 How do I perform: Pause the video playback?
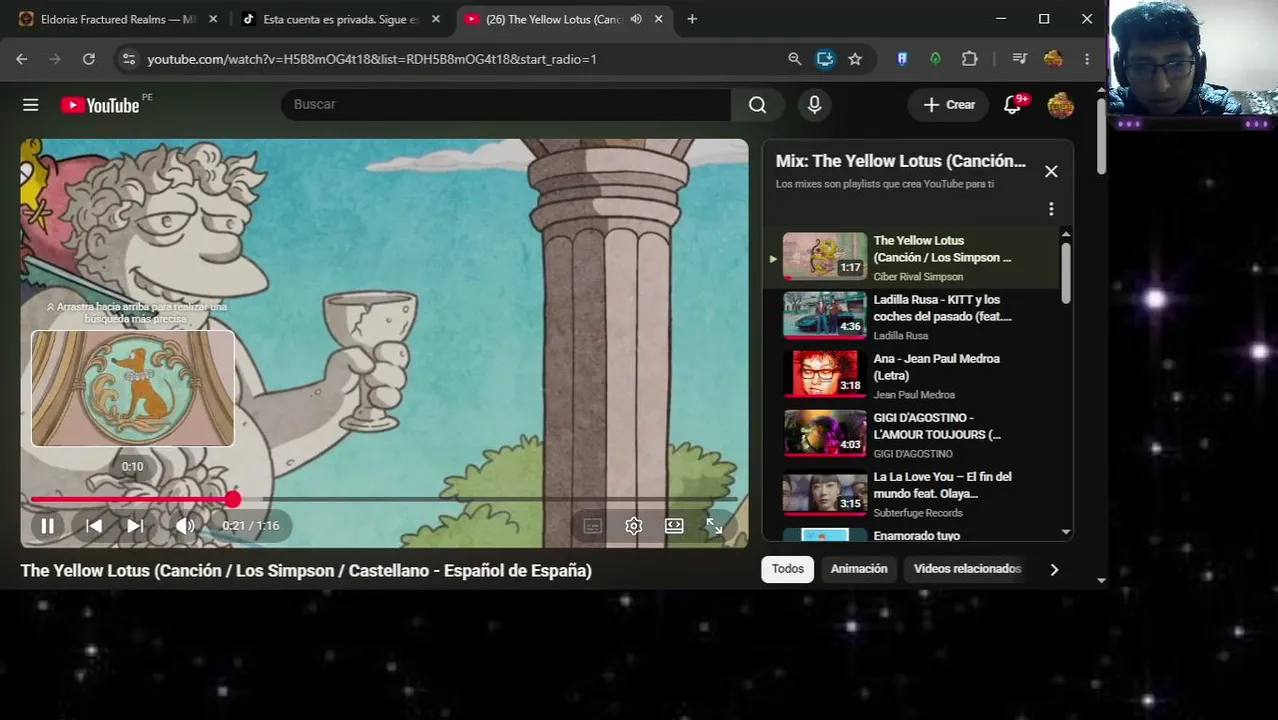(x=47, y=526)
